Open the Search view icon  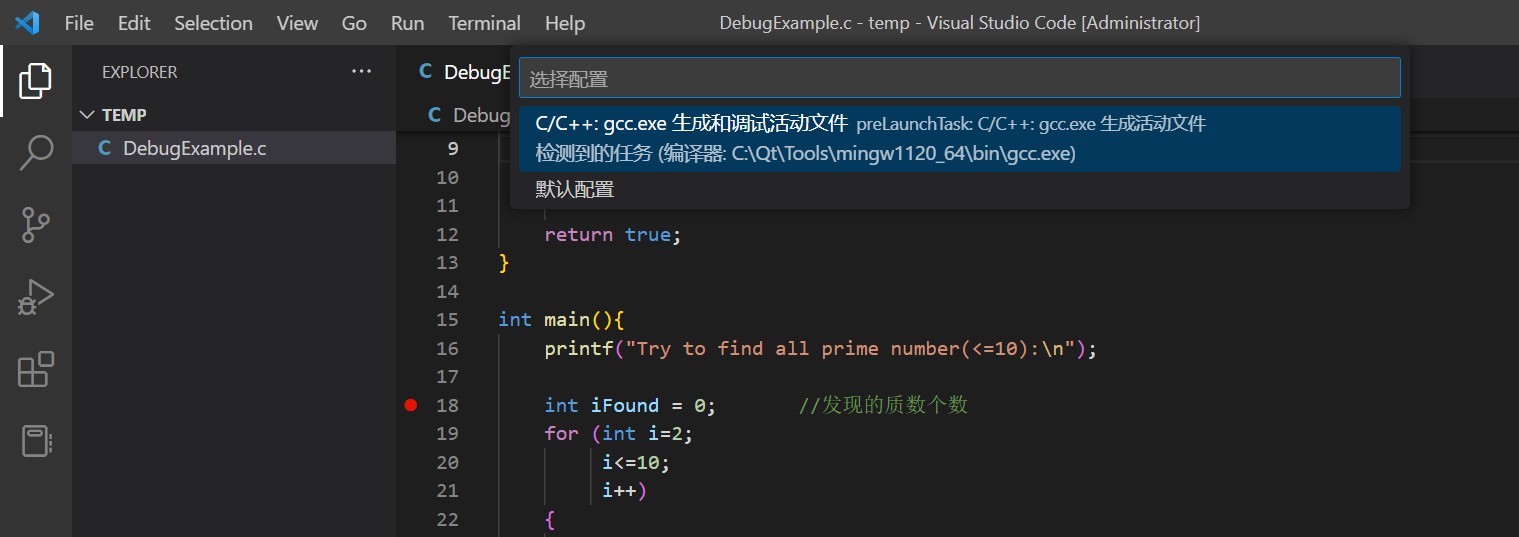(x=35, y=152)
